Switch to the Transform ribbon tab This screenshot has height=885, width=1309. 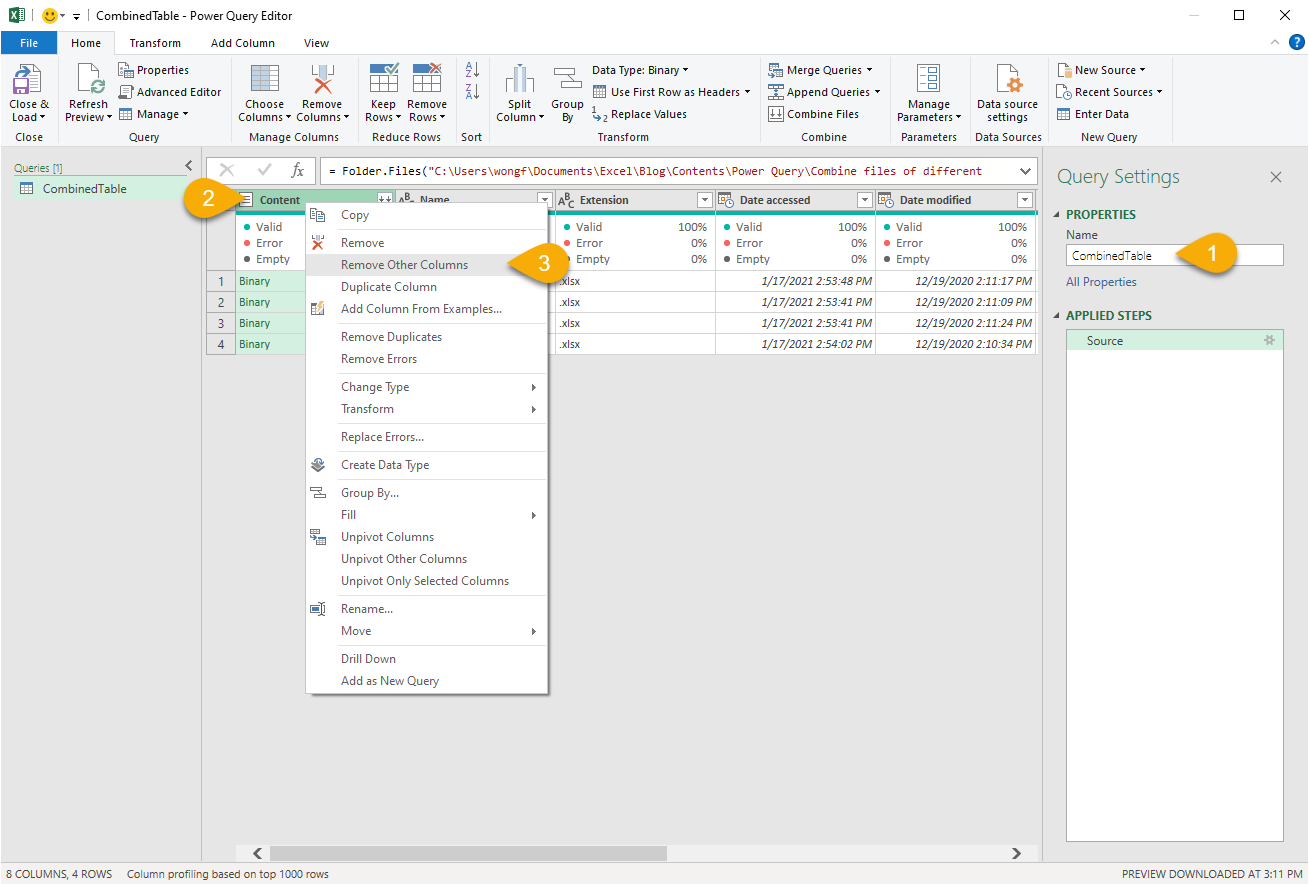click(x=154, y=43)
